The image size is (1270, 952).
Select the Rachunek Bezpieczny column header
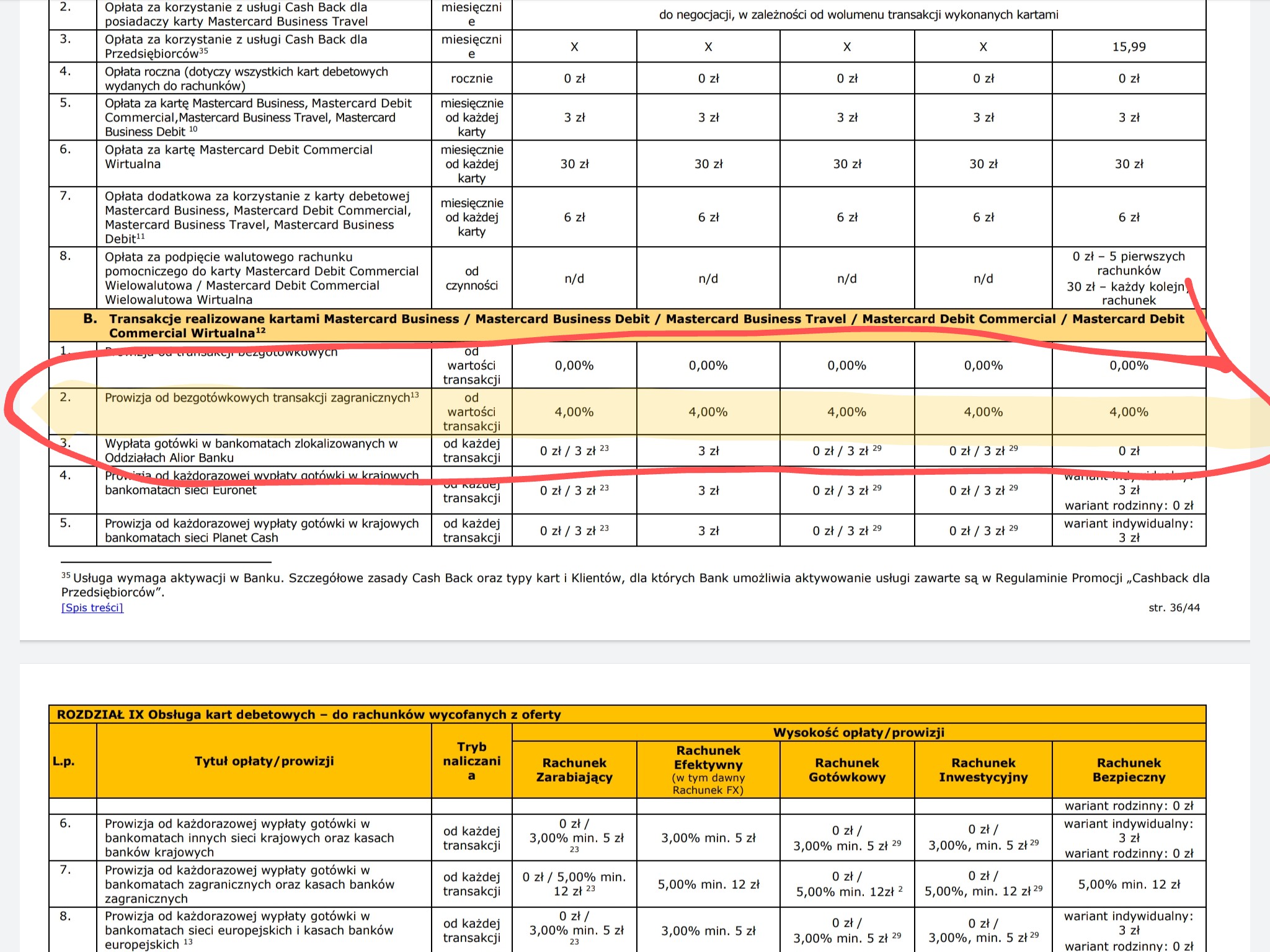point(1128,770)
